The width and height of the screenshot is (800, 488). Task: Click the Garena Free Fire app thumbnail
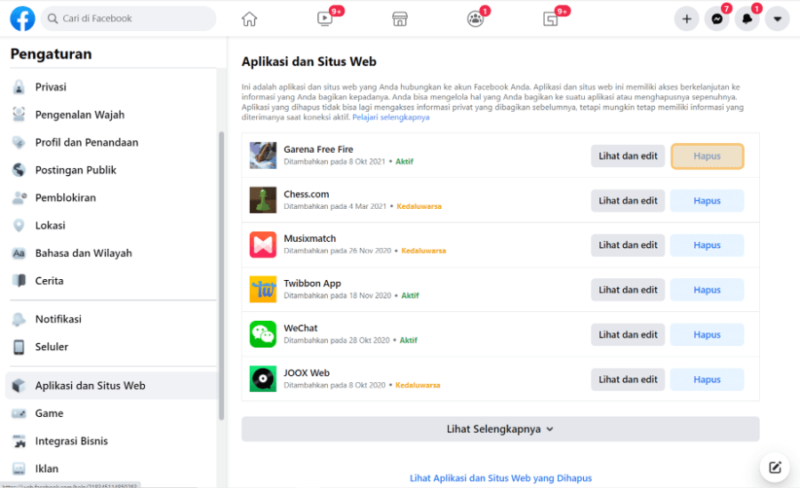pyautogui.click(x=263, y=155)
